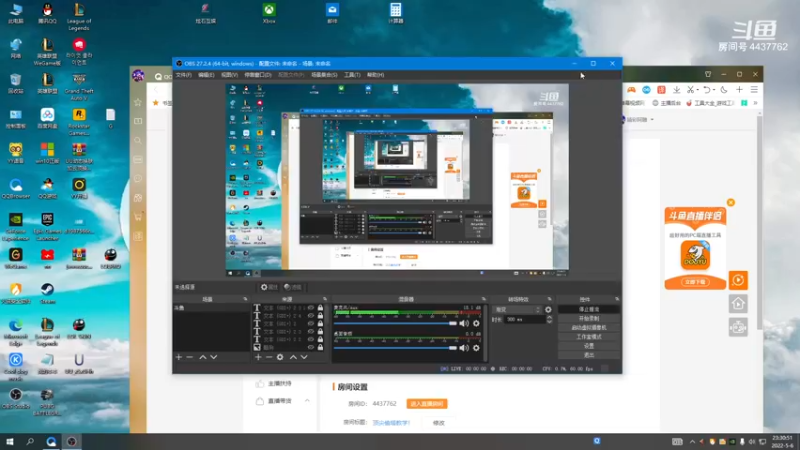Toggle browser night mode moon icon
Image resolution: width=800 pixels, height=450 pixels.
[x=723, y=90]
